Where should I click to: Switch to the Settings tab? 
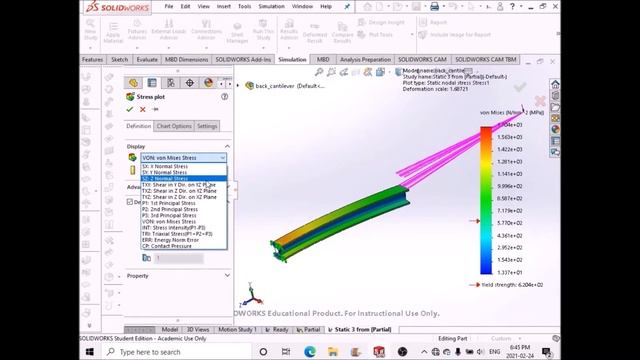point(207,126)
